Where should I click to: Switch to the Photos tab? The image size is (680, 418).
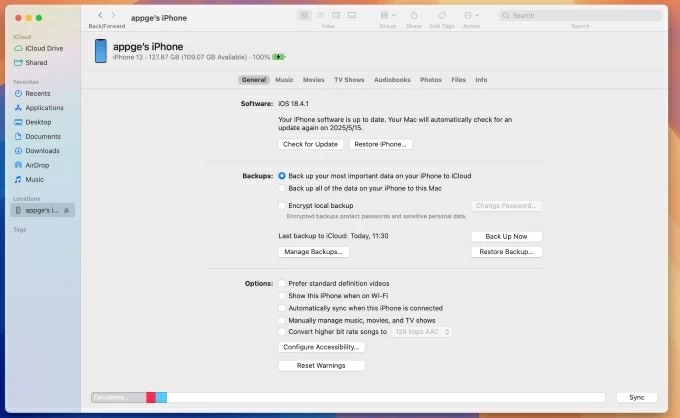pyautogui.click(x=431, y=79)
